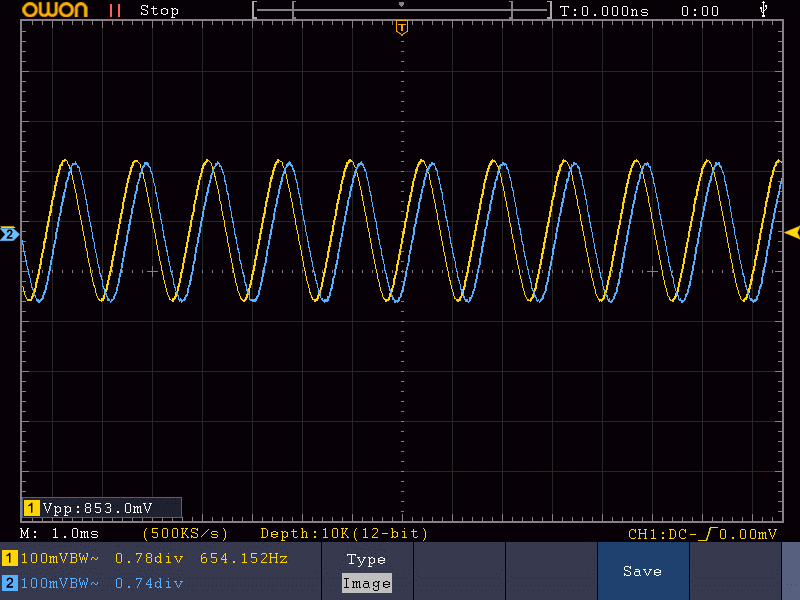Click the yellow channel 1 badge in status bar
800x600 pixels.
pos(9,558)
